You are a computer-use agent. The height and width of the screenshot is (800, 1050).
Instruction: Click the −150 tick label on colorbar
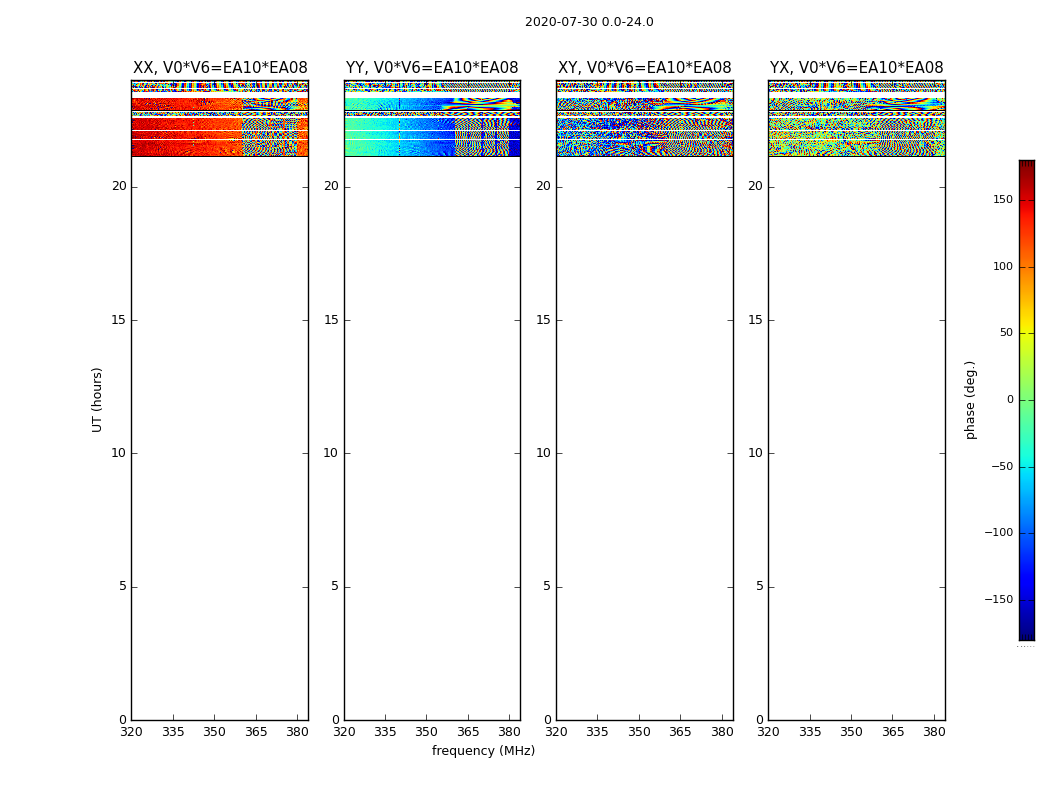998,600
